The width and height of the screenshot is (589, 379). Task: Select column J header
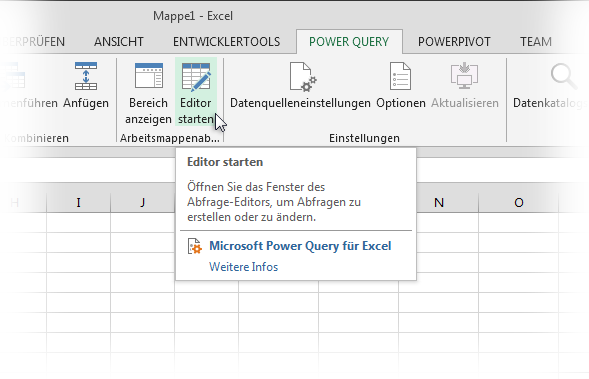click(x=142, y=203)
